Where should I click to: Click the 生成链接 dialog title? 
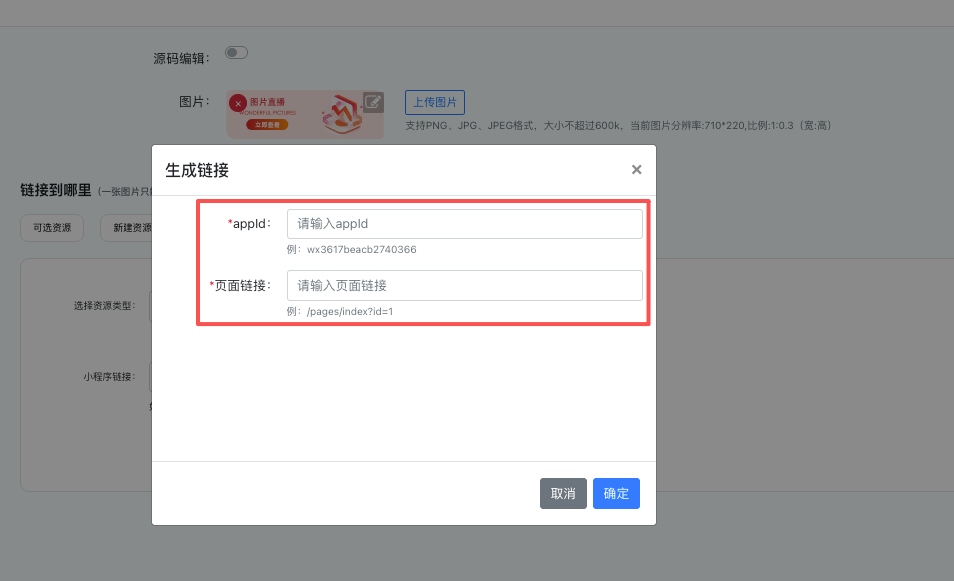click(x=197, y=171)
